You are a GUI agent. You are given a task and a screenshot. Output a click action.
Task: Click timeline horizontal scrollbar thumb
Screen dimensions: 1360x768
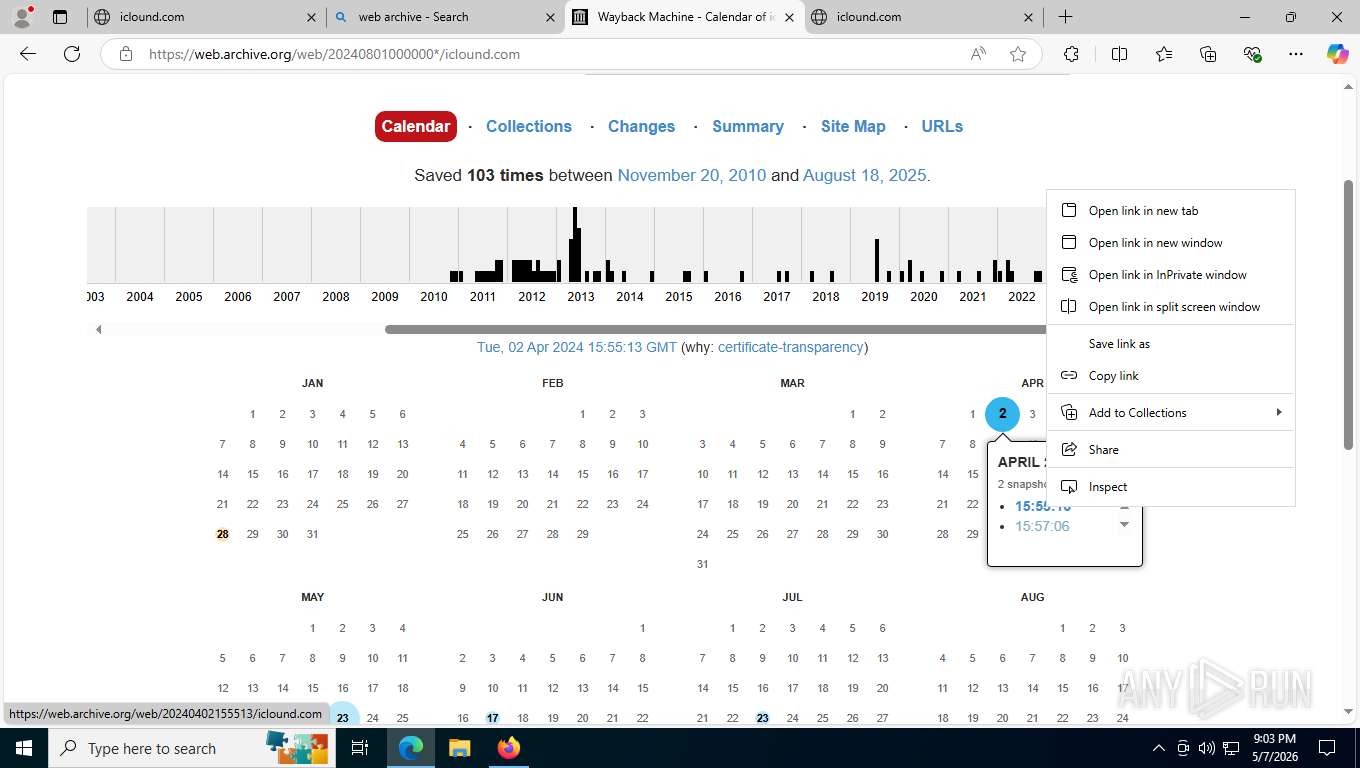click(x=715, y=329)
